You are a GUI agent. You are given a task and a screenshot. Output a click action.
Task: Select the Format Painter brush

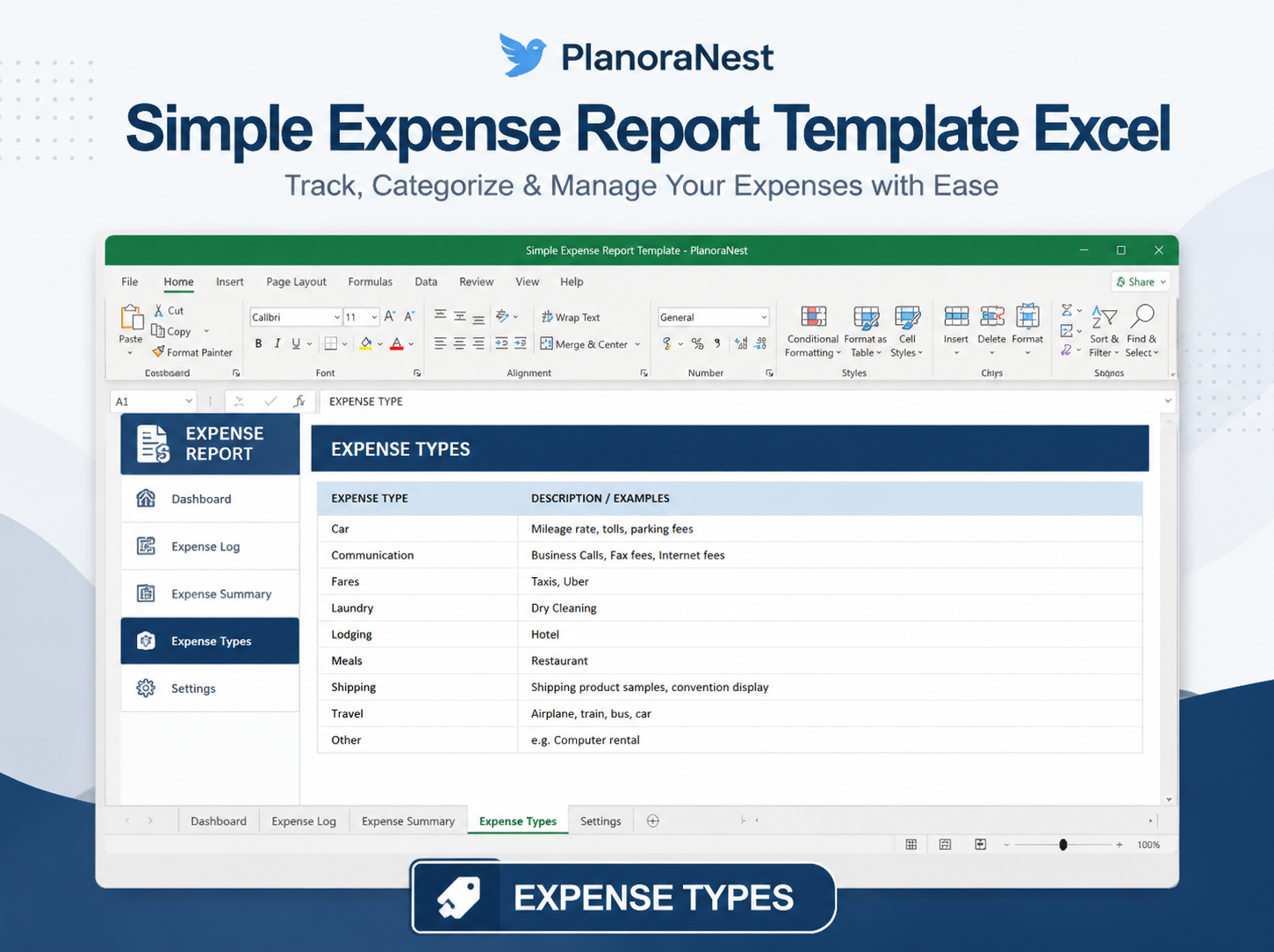click(158, 352)
